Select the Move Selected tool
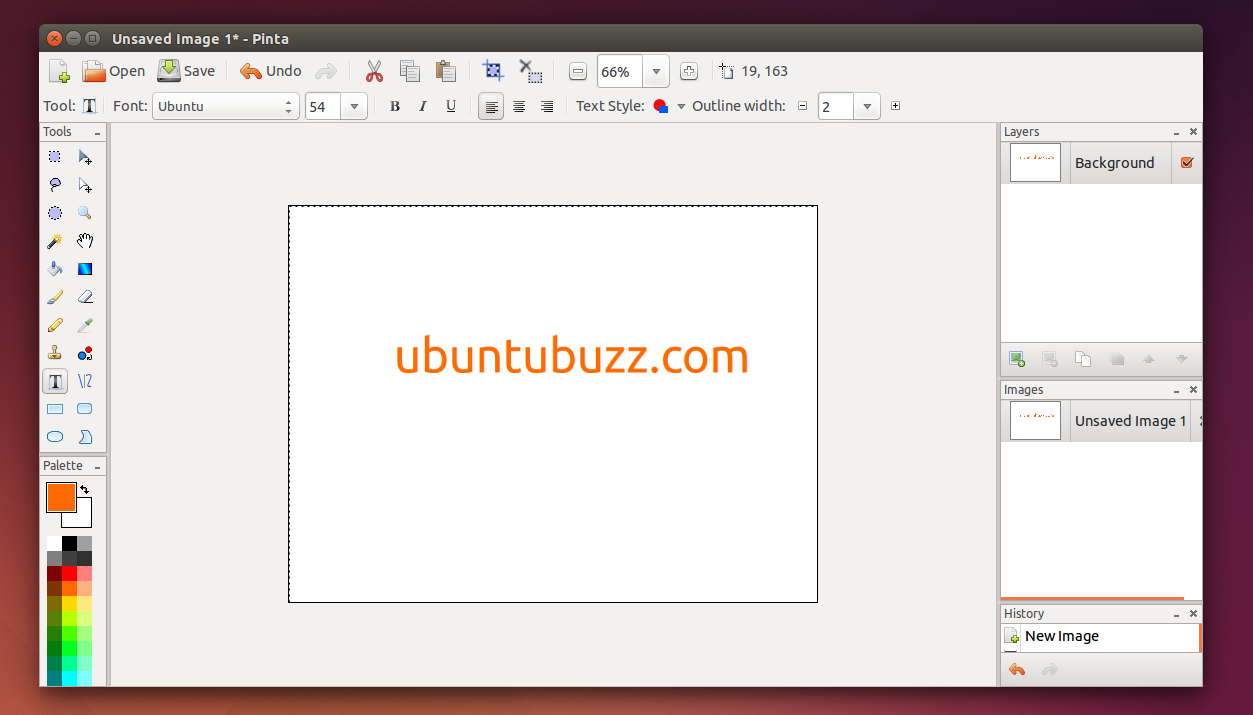This screenshot has height=715, width=1253. [85, 157]
